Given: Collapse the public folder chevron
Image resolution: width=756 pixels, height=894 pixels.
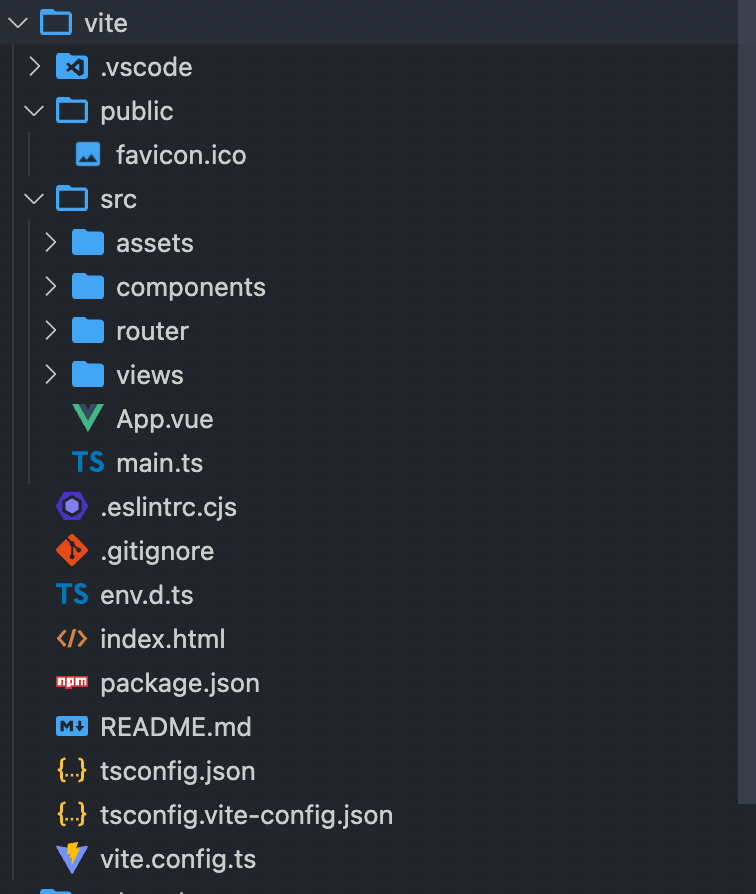Looking at the screenshot, I should pyautogui.click(x=34, y=111).
